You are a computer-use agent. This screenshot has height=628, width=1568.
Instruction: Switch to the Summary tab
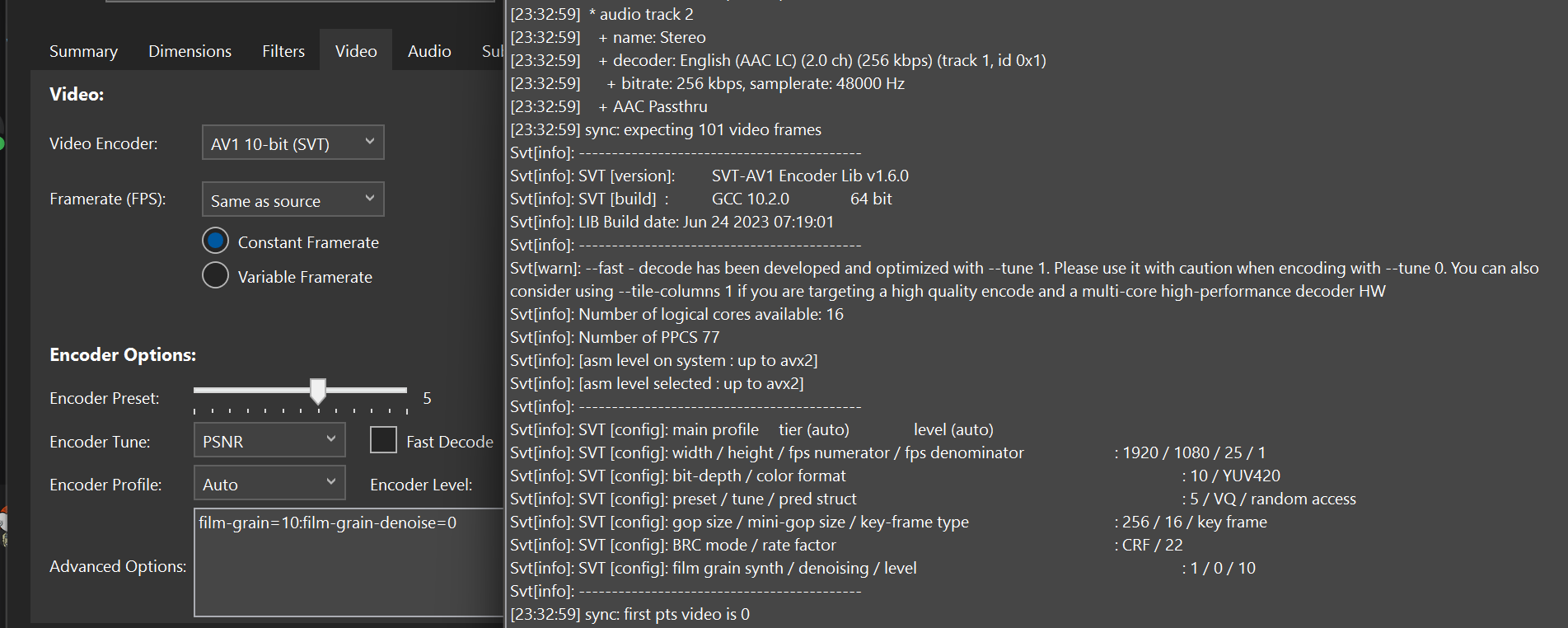82,50
